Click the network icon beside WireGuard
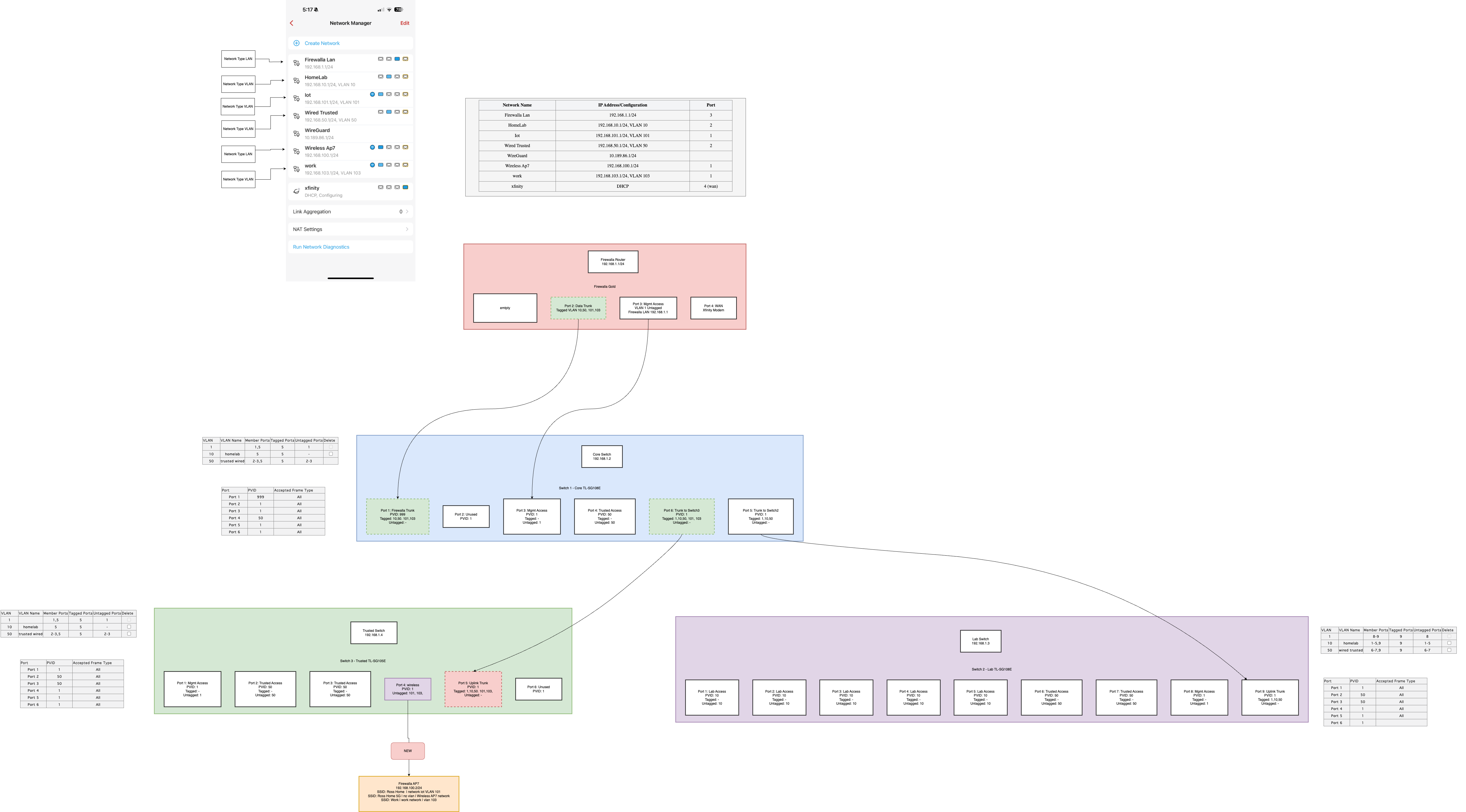The width and height of the screenshot is (1466, 812). 297,134
